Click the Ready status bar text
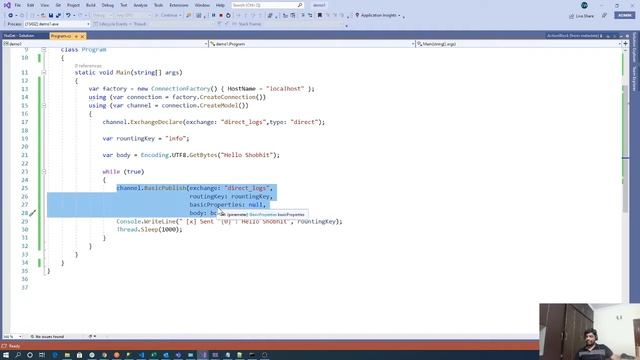Image resolution: width=640 pixels, height=360 pixels. click(15, 346)
